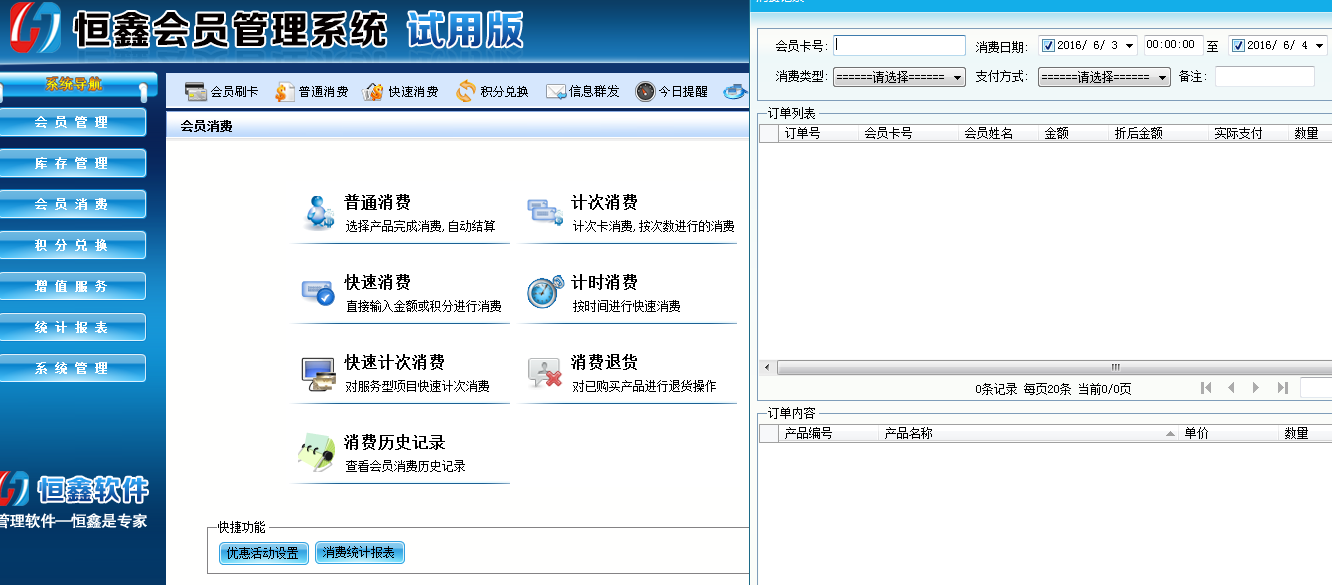
Task: Click the 今日提醒 clock icon
Action: click(x=645, y=92)
